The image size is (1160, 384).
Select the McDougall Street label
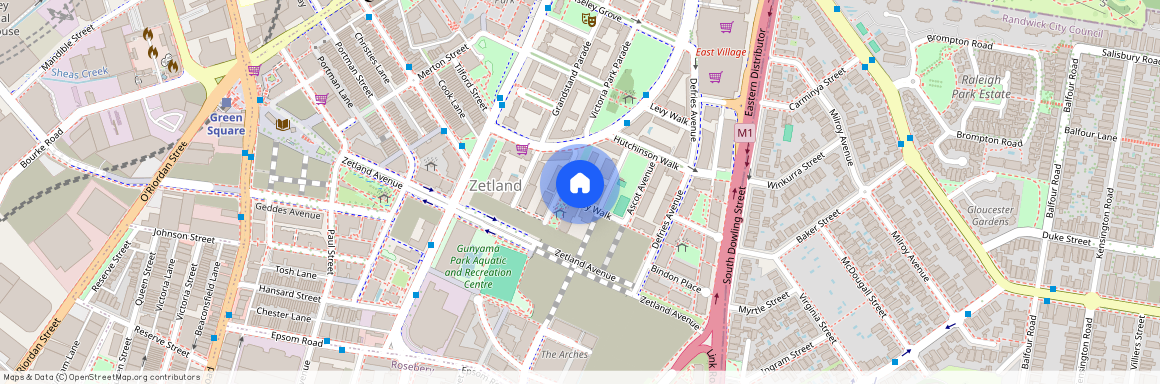pos(863,286)
